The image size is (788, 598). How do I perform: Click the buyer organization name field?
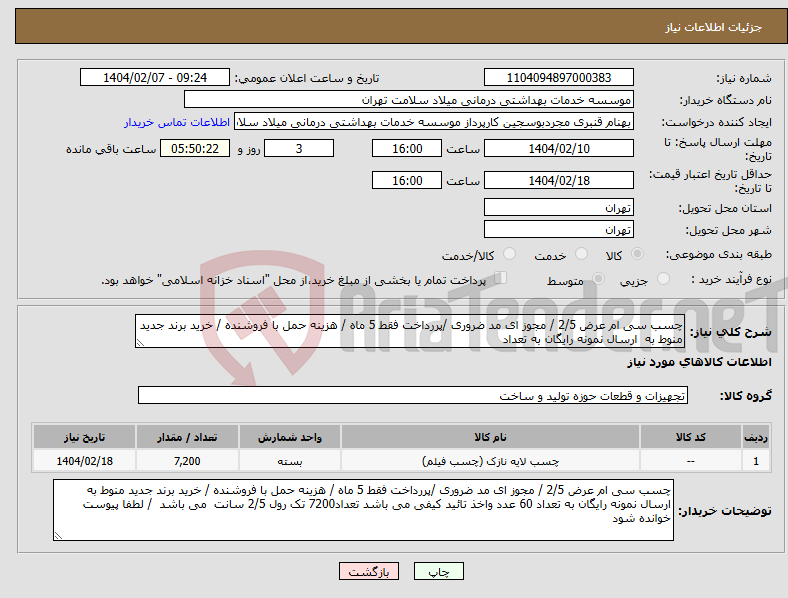point(409,99)
